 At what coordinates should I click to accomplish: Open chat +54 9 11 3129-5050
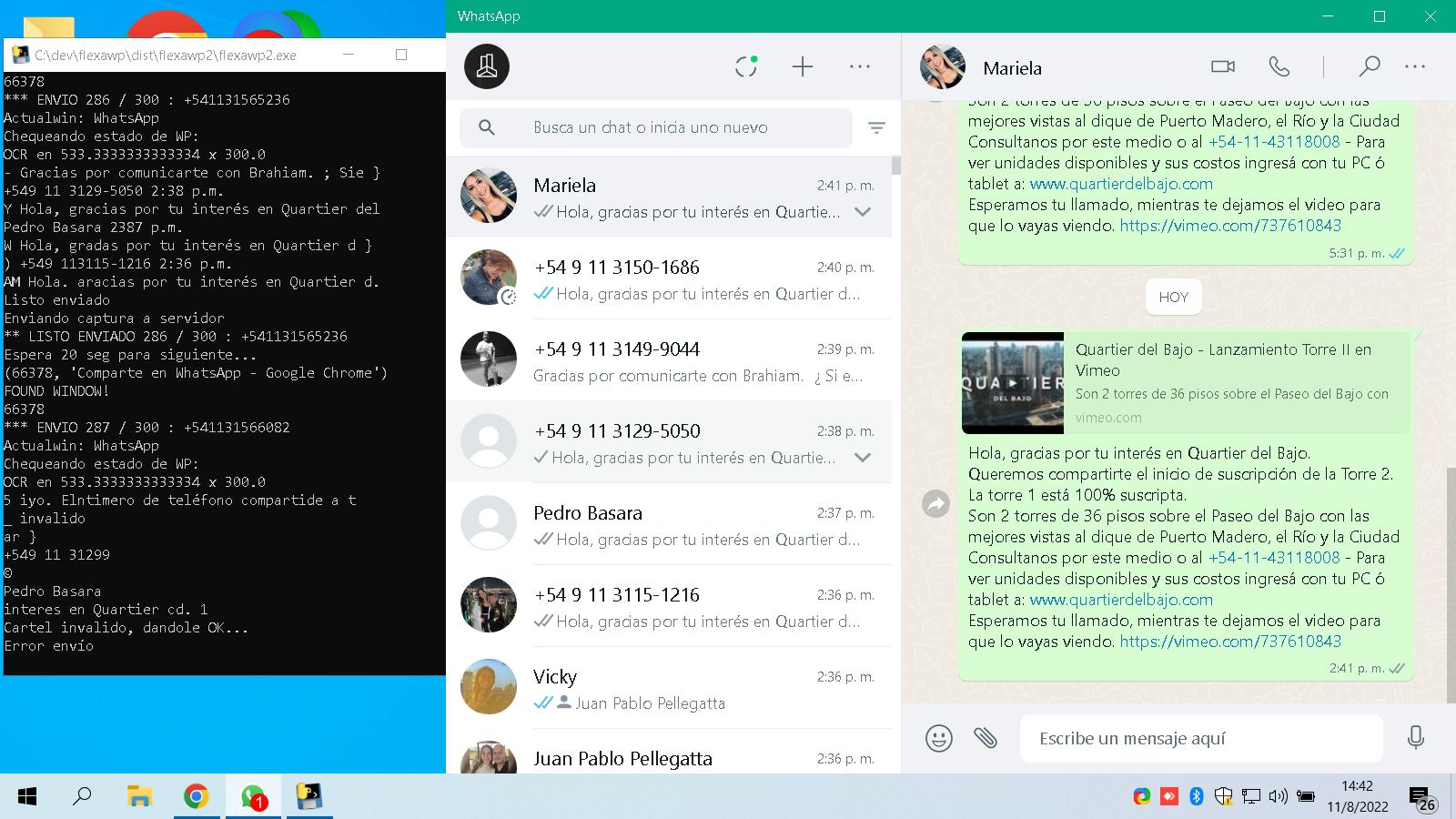[x=669, y=442]
